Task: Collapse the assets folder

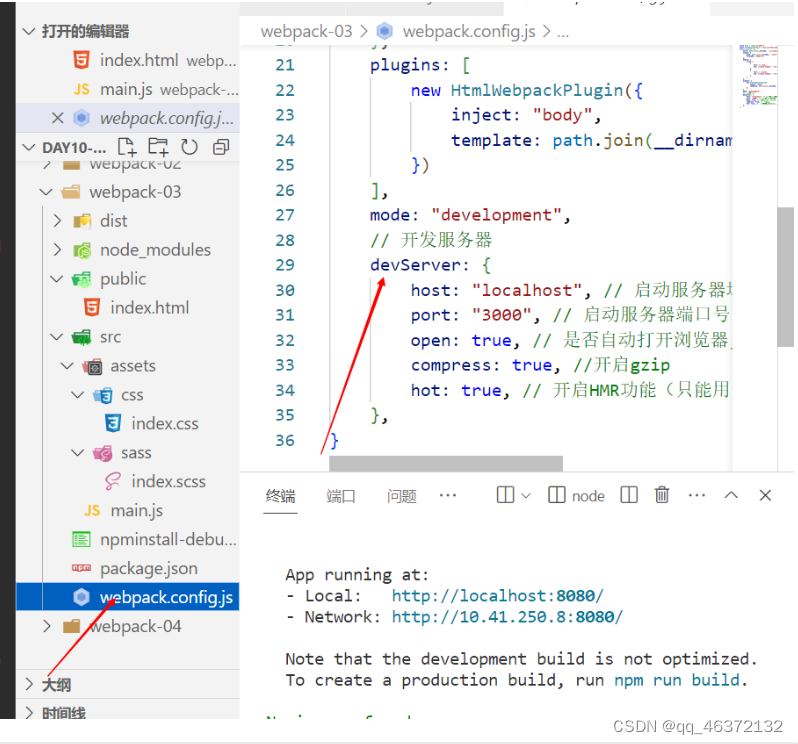Action: [67, 366]
